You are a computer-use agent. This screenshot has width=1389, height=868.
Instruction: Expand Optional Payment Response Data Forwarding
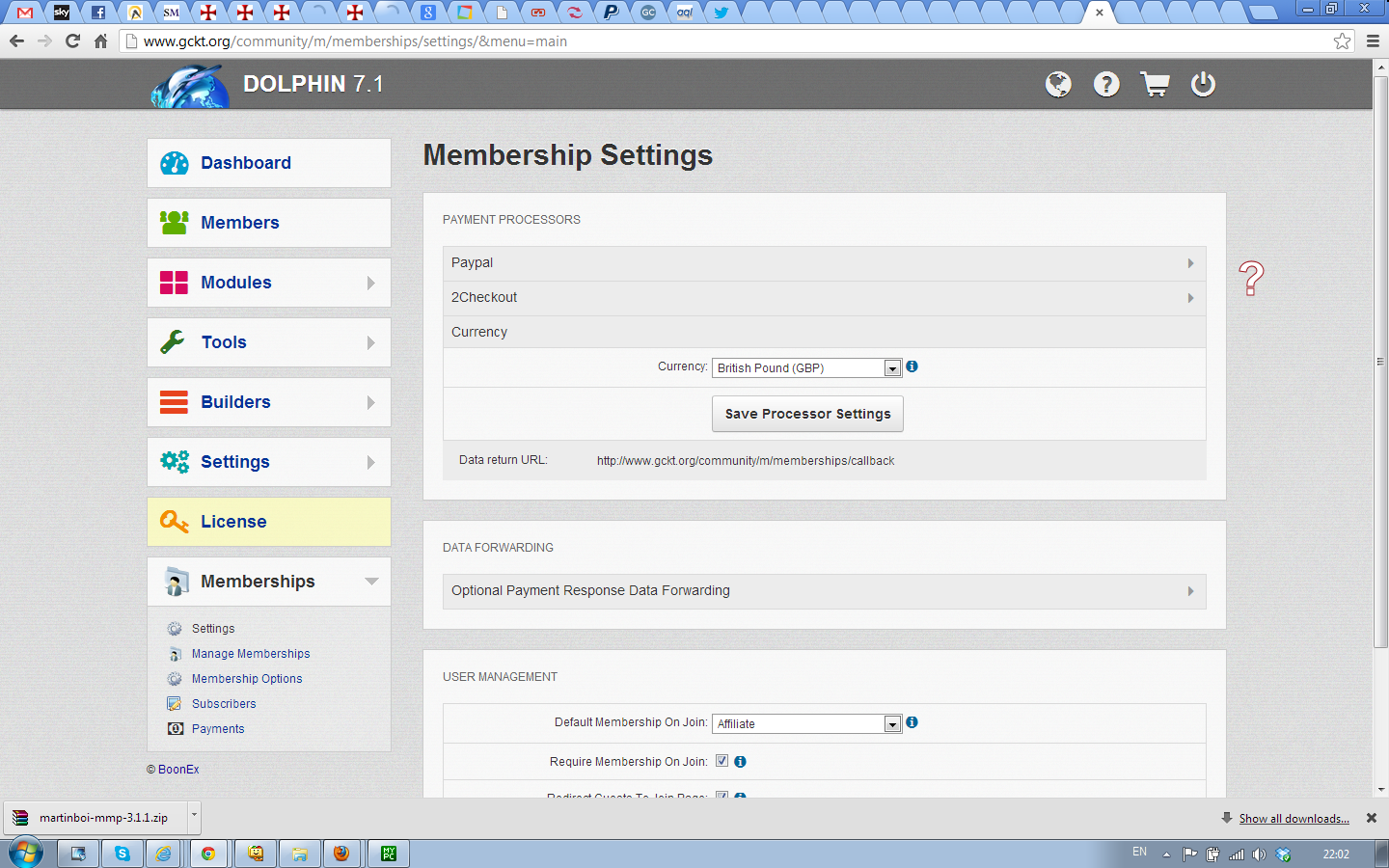pos(824,591)
